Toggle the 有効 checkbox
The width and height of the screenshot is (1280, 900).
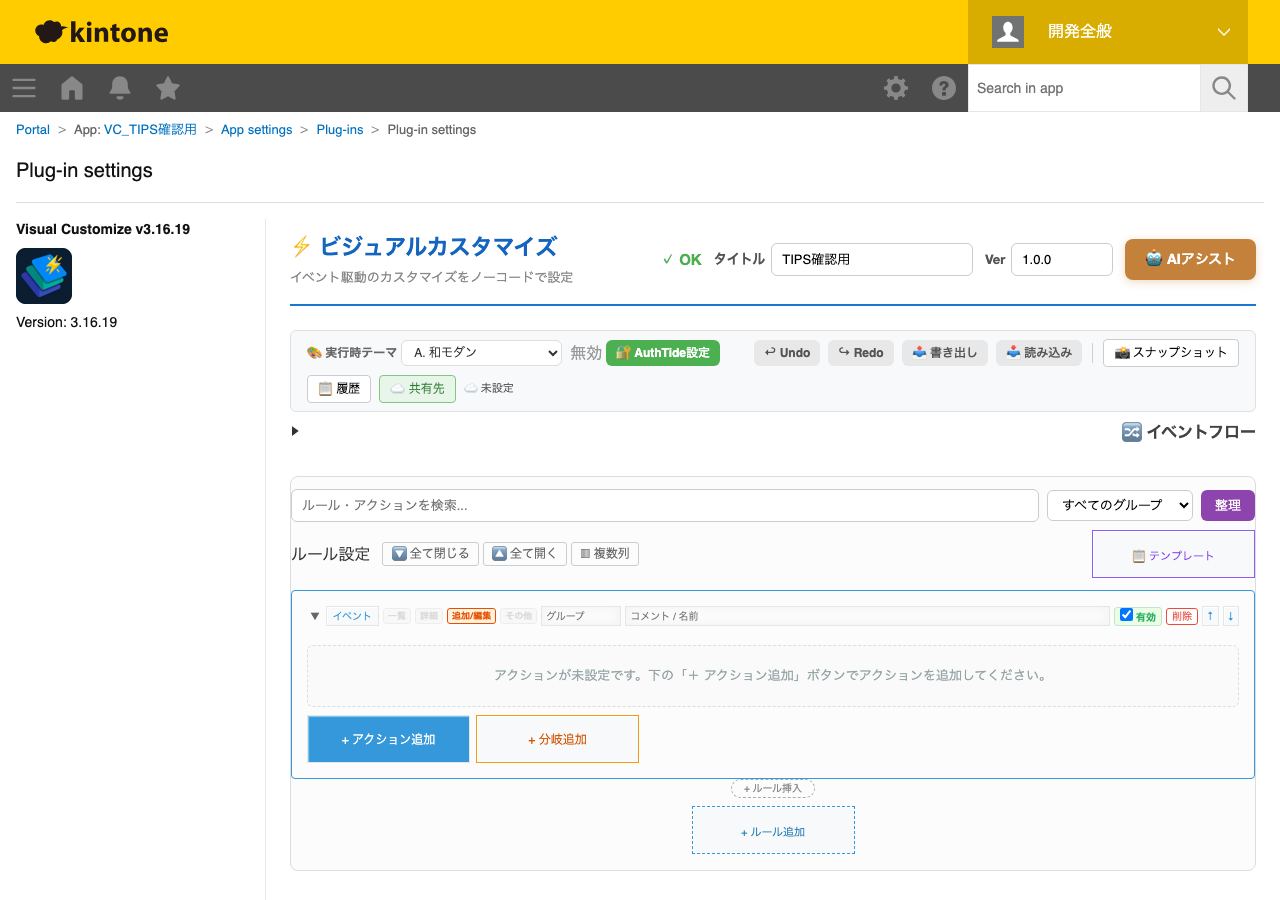point(1126,615)
